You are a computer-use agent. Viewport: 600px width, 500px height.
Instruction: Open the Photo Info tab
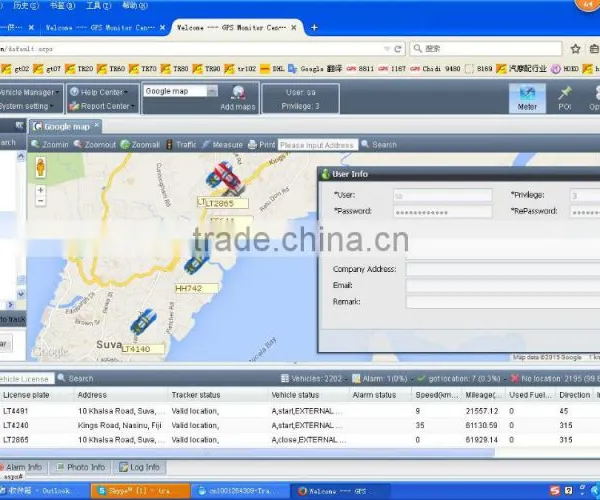pyautogui.click(x=81, y=467)
